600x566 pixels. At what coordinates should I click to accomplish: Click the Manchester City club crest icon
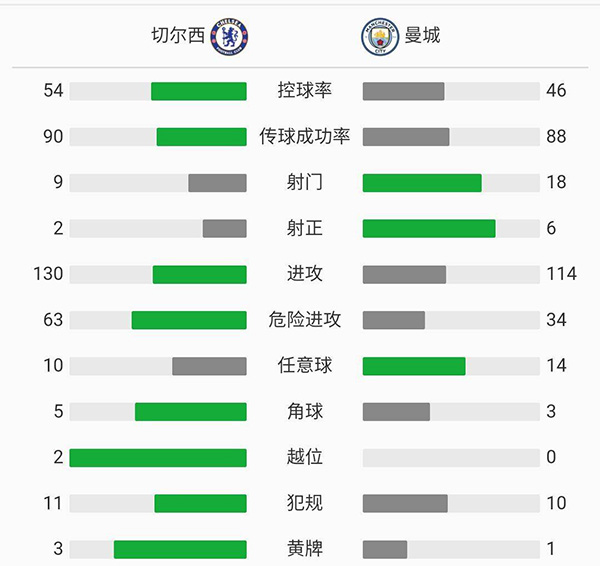(x=379, y=36)
